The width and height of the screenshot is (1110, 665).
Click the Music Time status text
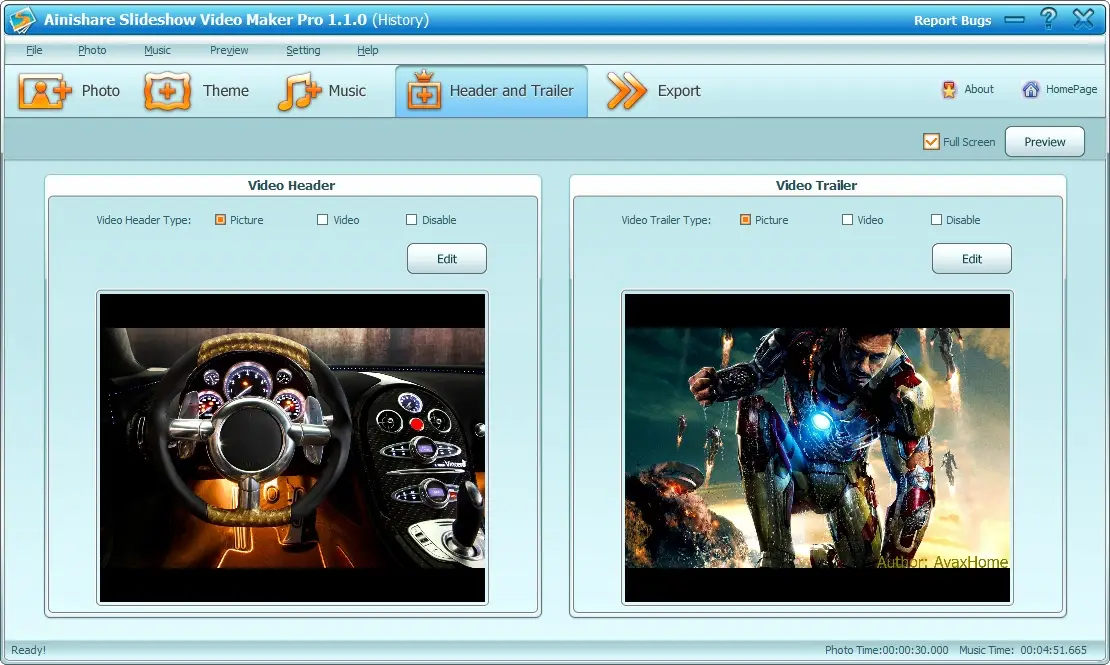point(1022,649)
